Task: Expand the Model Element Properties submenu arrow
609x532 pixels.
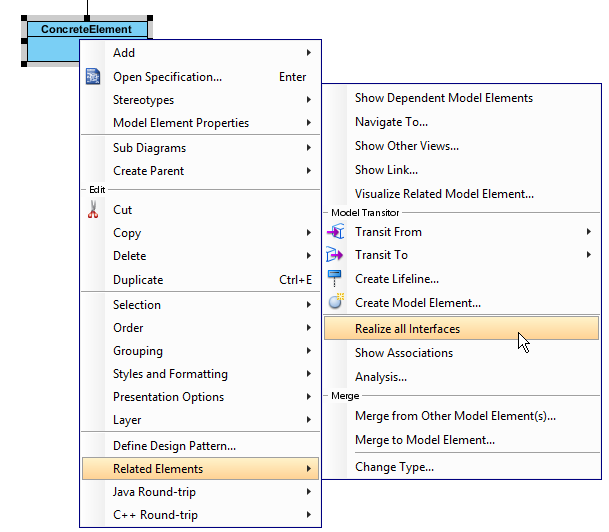Action: 308,123
